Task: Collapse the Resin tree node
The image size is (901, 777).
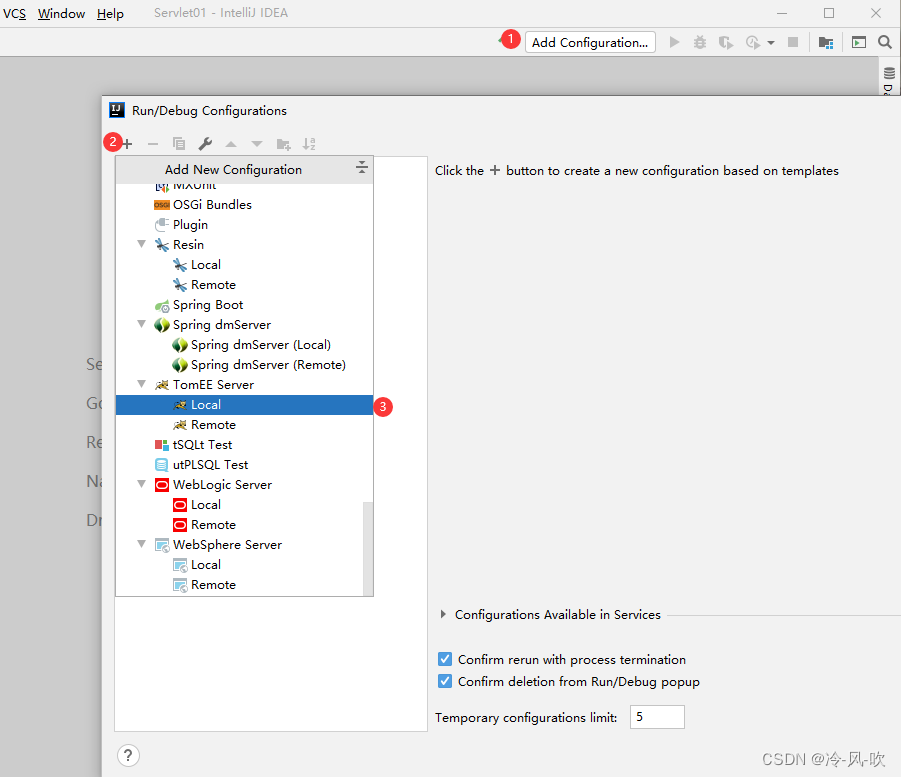Action: tap(141, 244)
